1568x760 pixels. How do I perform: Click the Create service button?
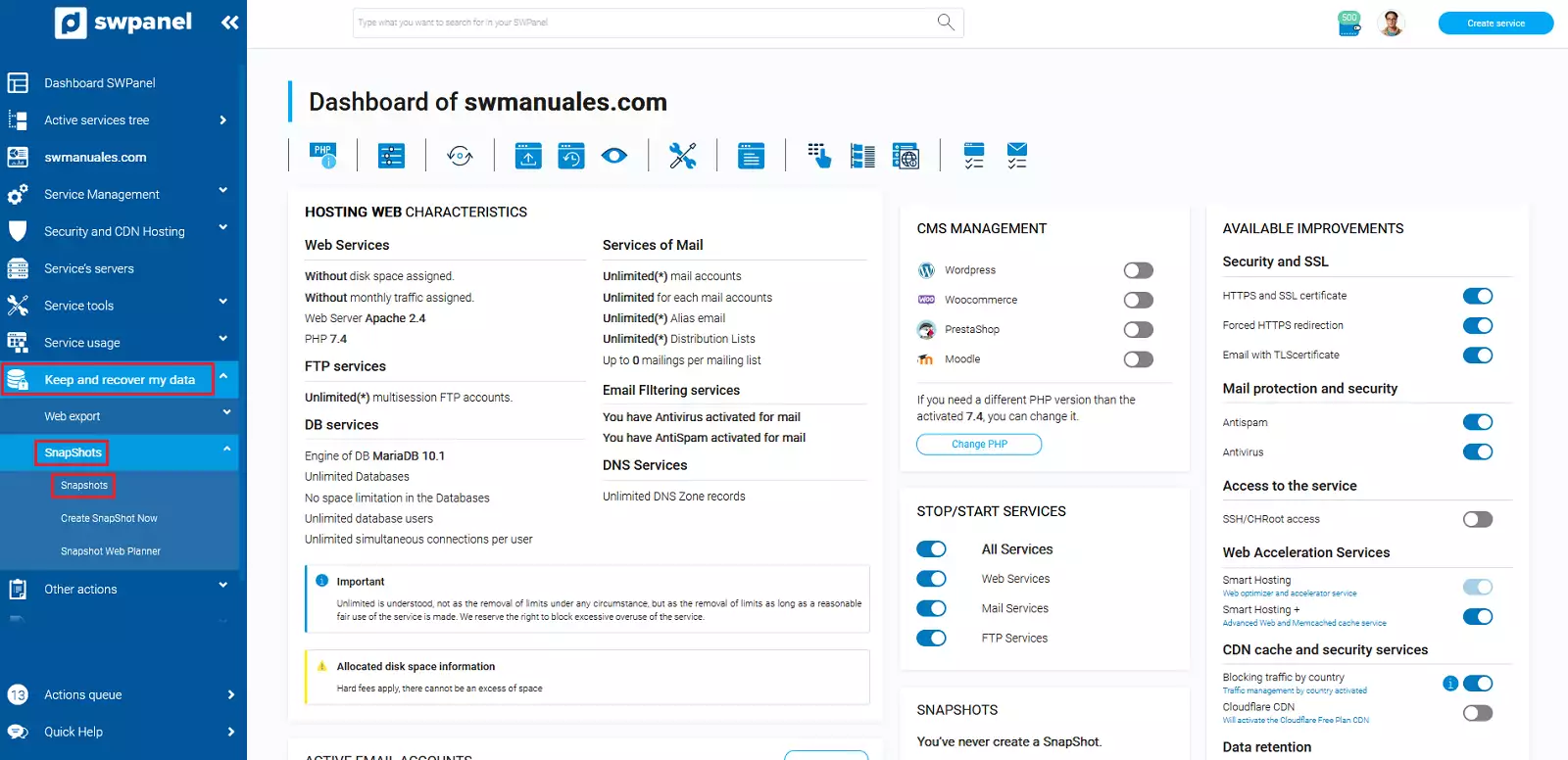click(x=1494, y=24)
